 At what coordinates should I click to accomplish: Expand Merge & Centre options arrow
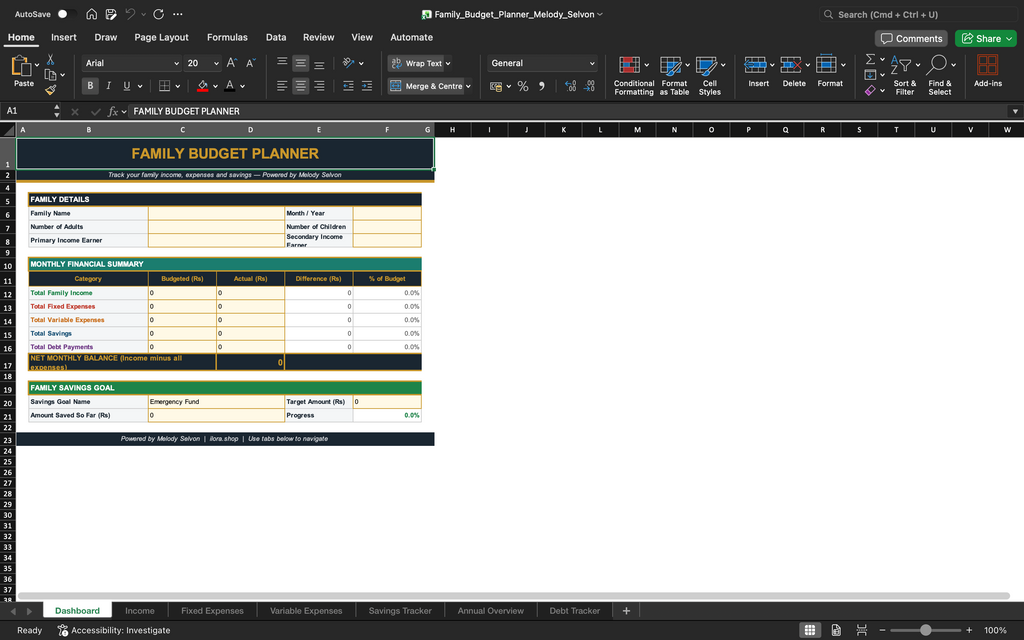[x=468, y=86]
